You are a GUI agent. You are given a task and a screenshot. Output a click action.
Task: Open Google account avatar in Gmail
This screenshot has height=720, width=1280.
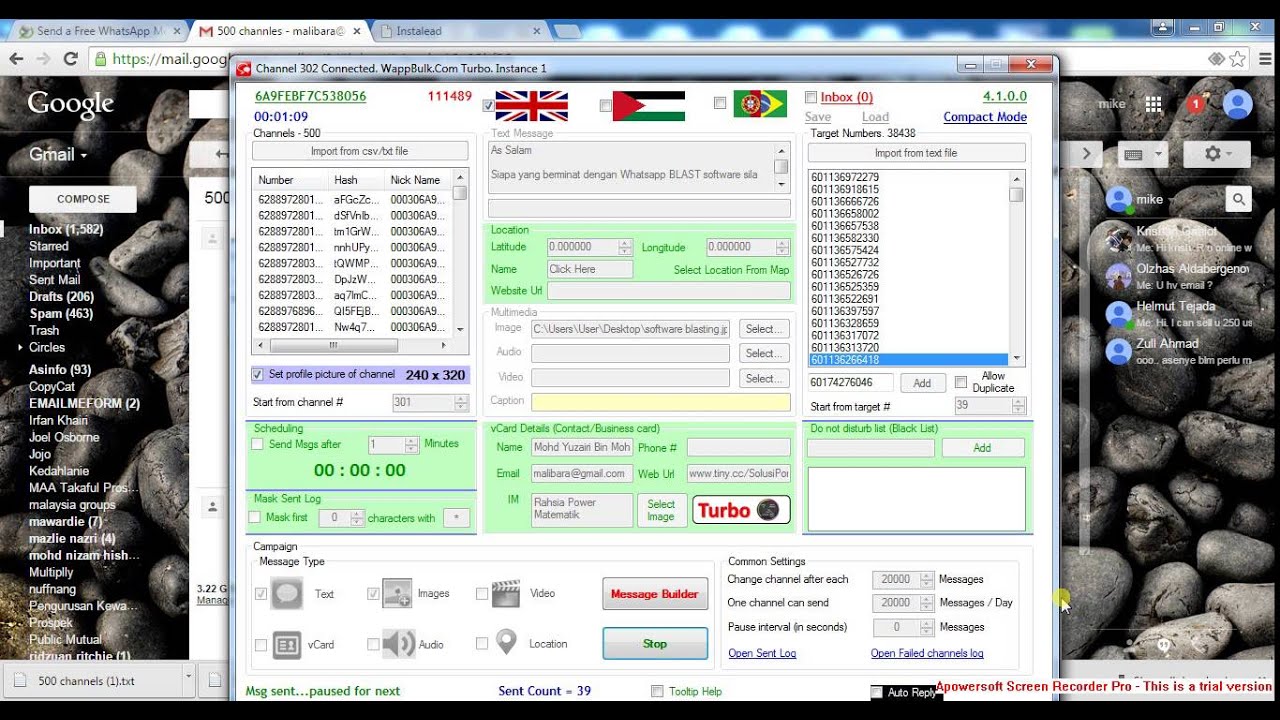pyautogui.click(x=1237, y=104)
